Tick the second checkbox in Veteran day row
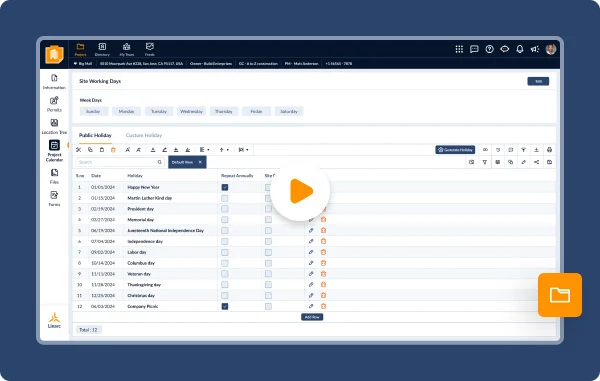 point(268,274)
